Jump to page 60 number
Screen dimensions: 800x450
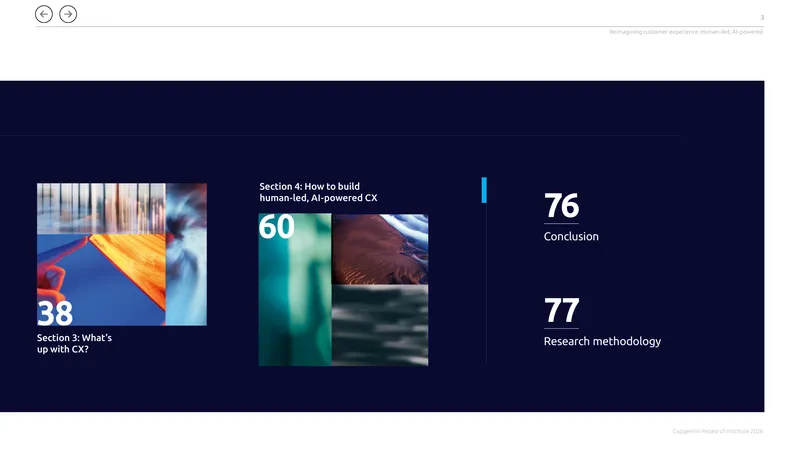coord(277,227)
